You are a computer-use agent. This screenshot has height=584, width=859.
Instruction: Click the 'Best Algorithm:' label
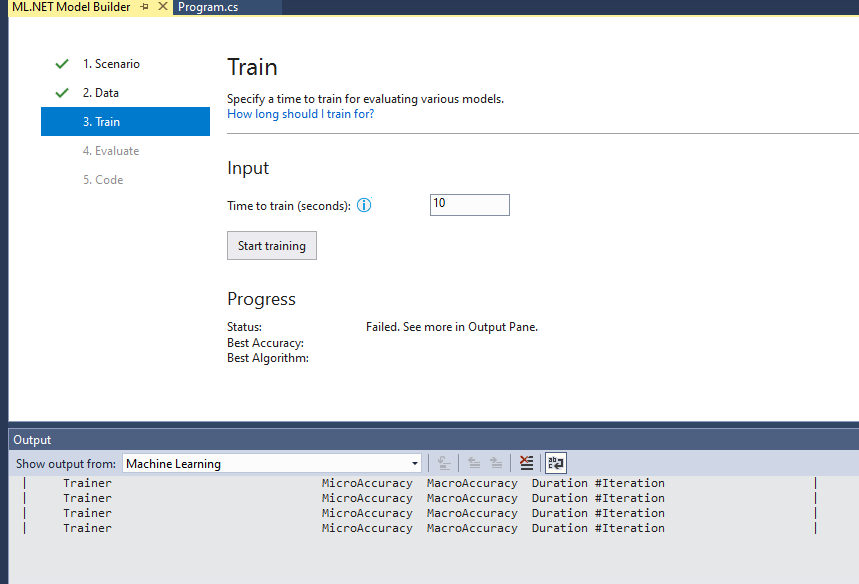(268, 358)
